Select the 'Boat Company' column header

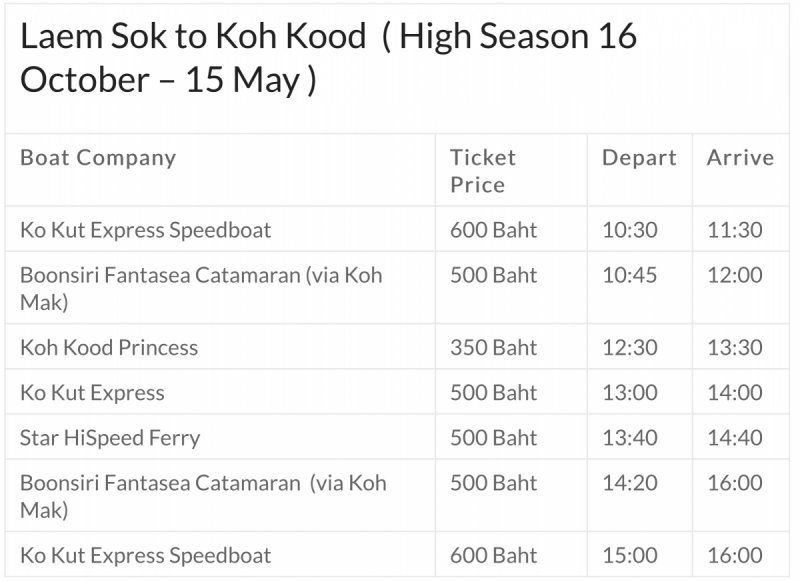98,158
